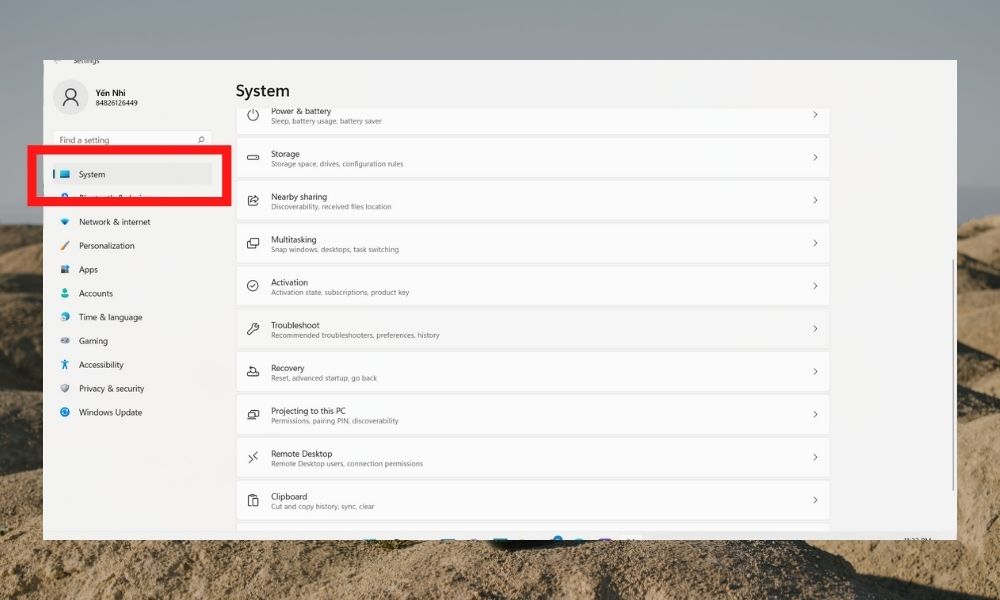The height and width of the screenshot is (600, 1000).
Task: Click the Remote Desktop icon
Action: point(252,457)
